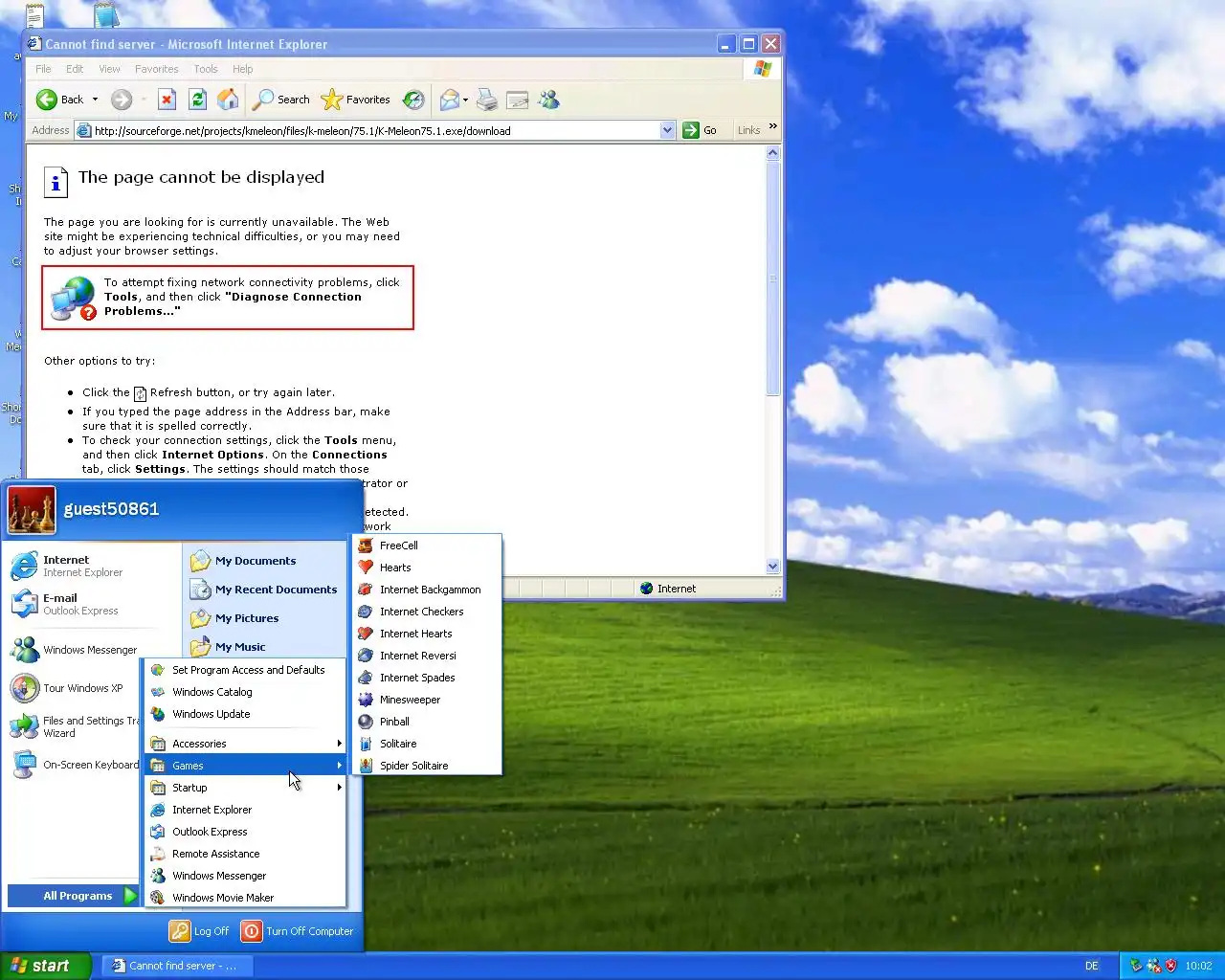Open Windows Catalog from programs list

pos(245,692)
